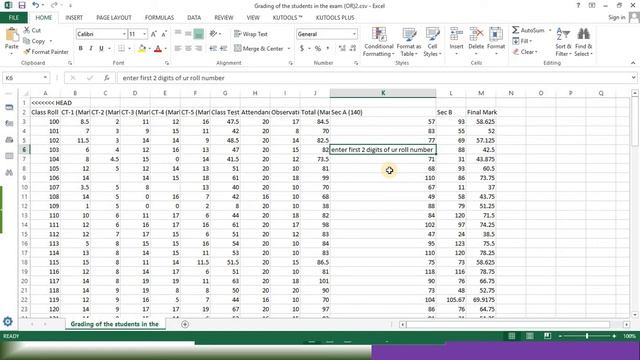
Task: Click the Excel Help question mark
Action: 578,5
